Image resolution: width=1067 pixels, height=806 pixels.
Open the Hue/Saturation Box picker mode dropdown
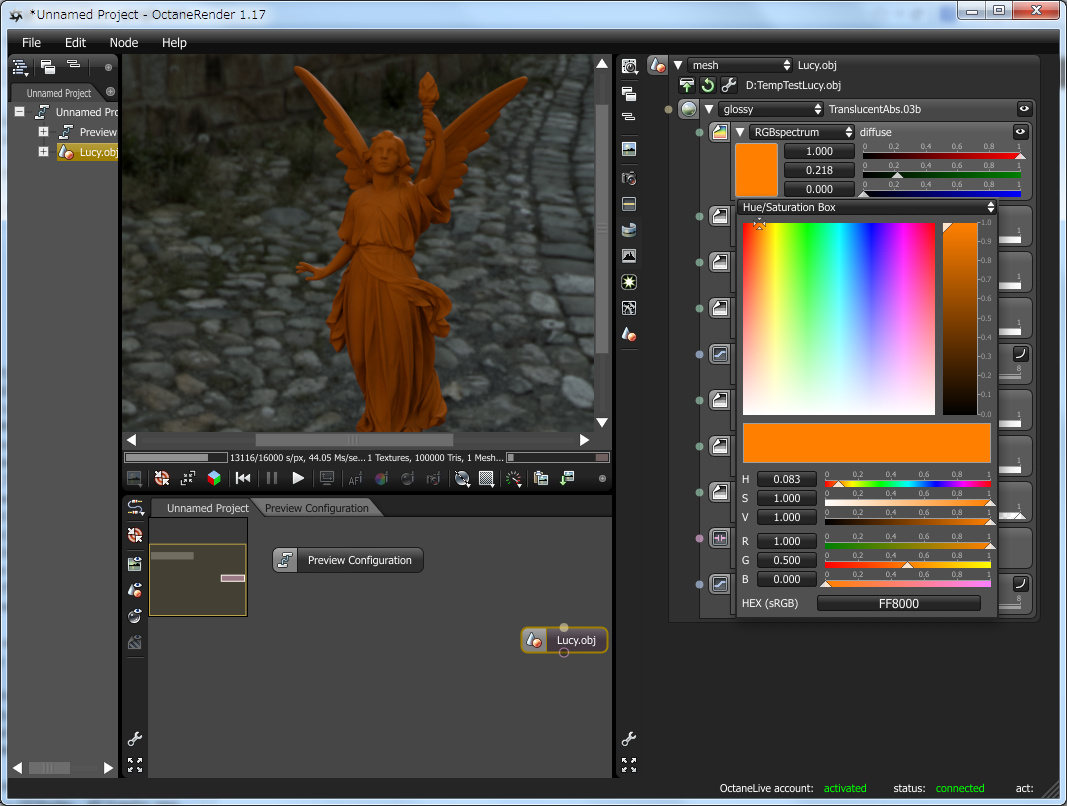[866, 207]
